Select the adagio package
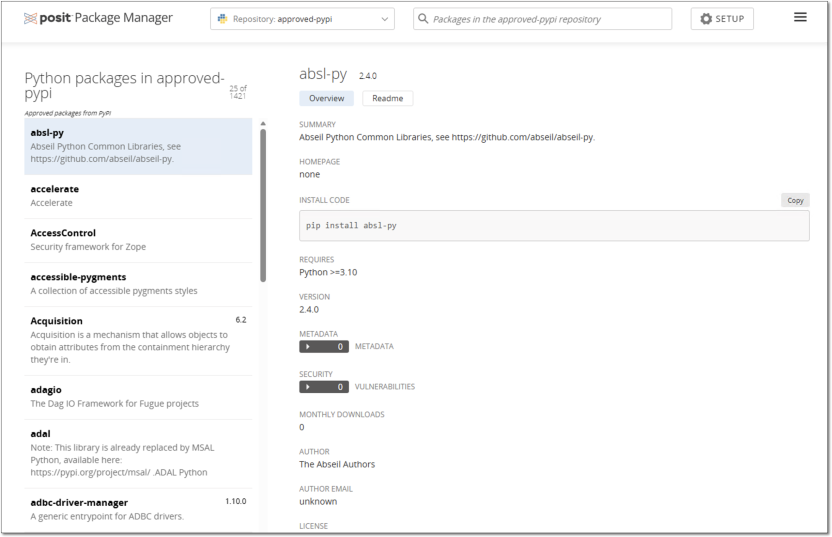 pos(138,397)
